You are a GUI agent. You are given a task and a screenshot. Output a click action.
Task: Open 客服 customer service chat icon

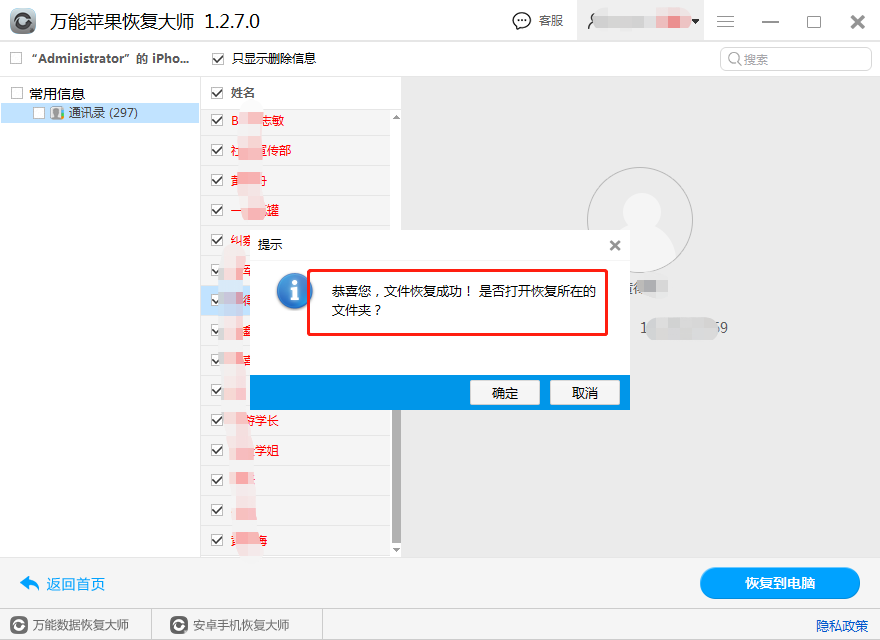pyautogui.click(x=521, y=21)
